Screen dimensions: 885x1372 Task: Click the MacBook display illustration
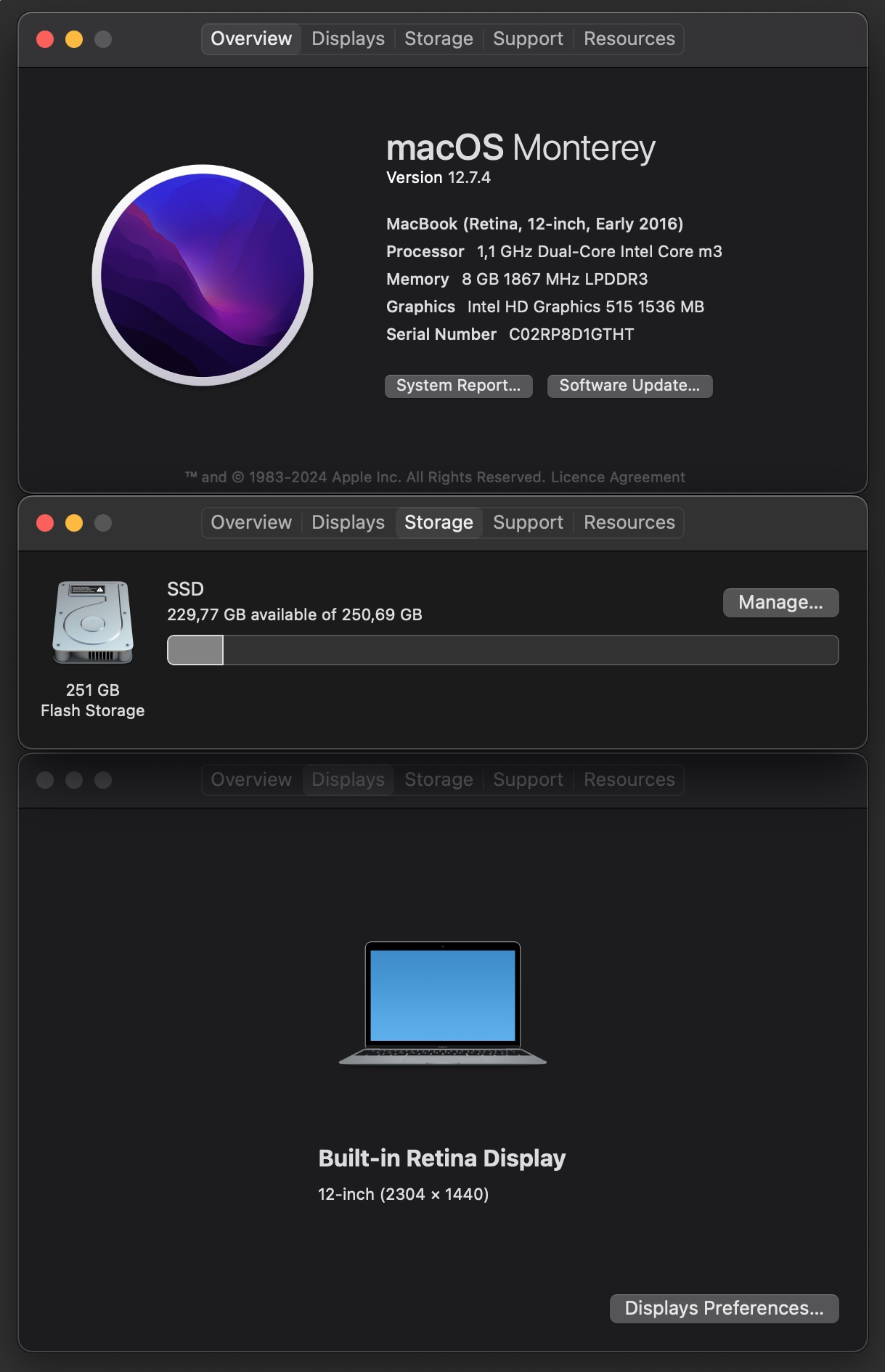pos(443,1003)
